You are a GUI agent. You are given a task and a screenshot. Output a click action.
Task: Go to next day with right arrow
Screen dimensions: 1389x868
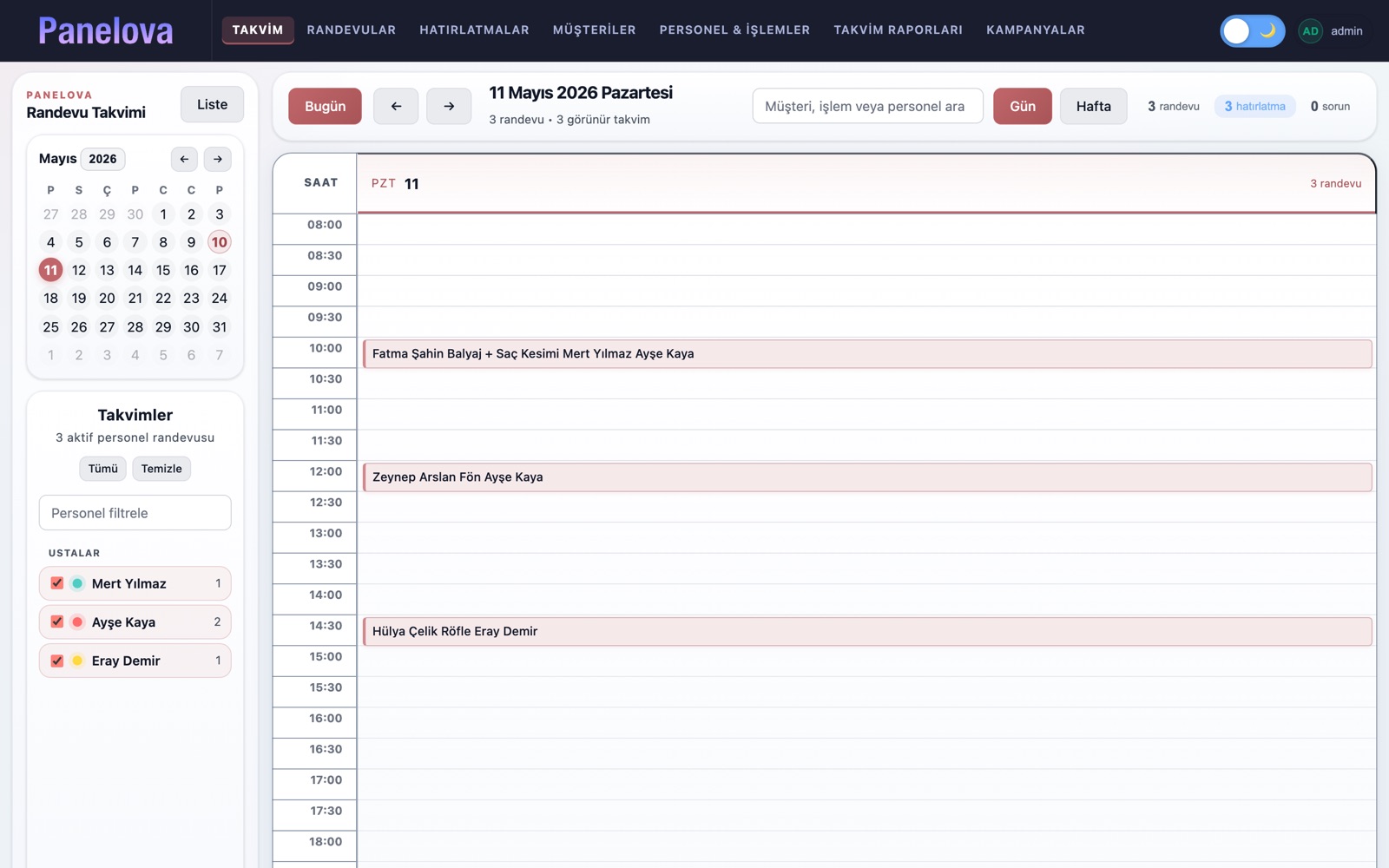(449, 106)
